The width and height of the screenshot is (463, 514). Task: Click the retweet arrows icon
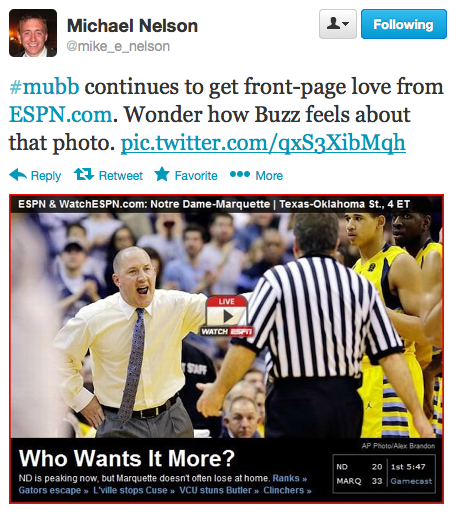[84, 174]
